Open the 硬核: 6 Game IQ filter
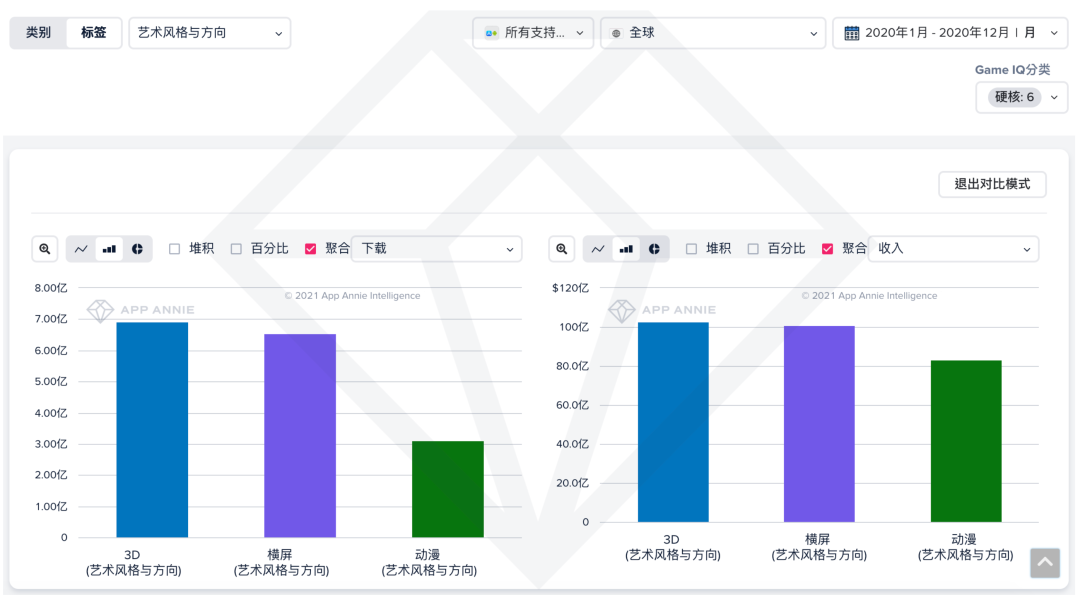This screenshot has height=598, width=1080. pyautogui.click(x=1021, y=97)
